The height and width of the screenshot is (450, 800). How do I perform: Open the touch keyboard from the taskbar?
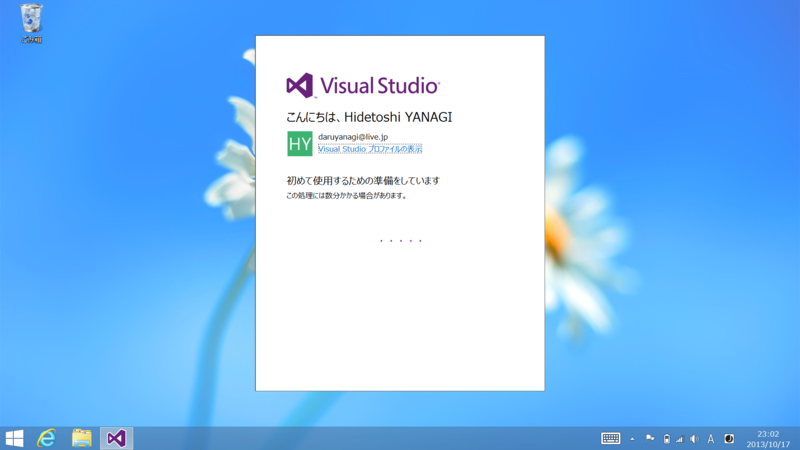610,438
